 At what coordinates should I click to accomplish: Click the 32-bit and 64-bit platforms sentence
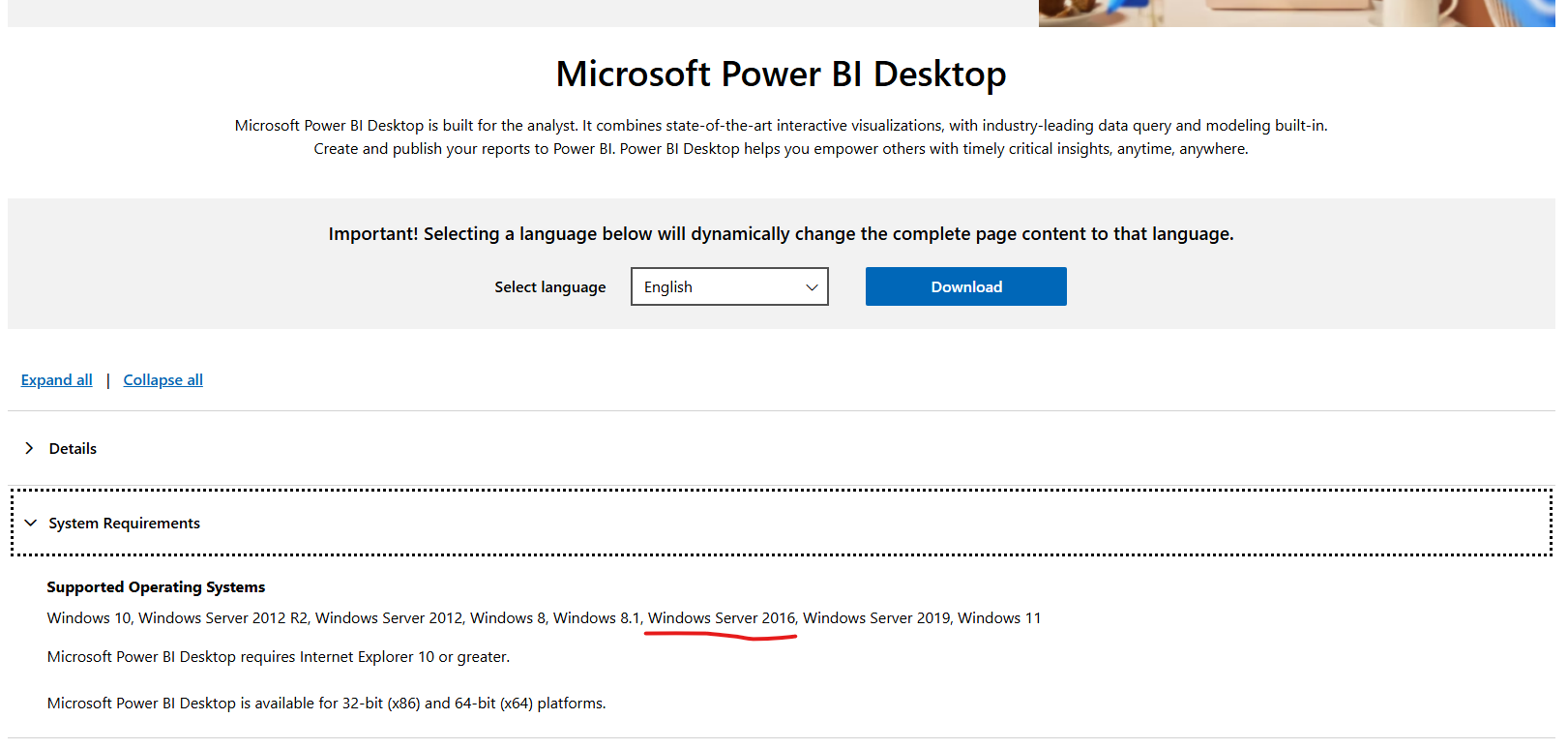pos(326,704)
